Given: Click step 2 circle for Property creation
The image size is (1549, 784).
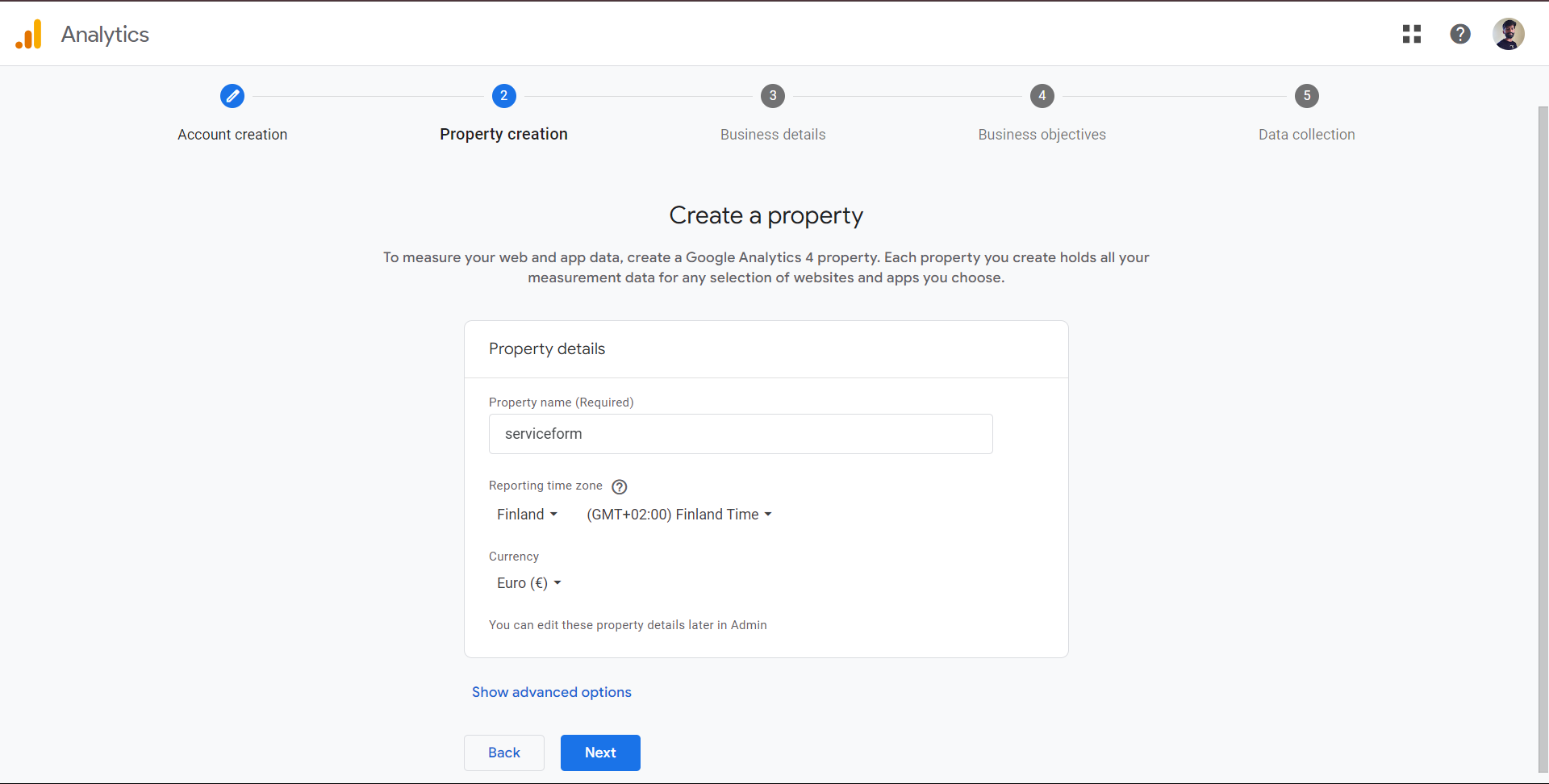Looking at the screenshot, I should (504, 96).
